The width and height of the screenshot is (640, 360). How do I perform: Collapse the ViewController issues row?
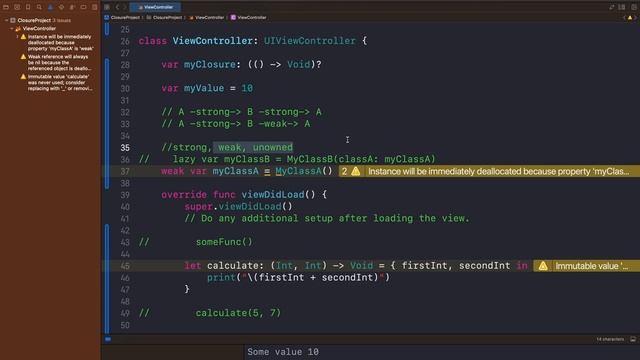click(x=12, y=29)
